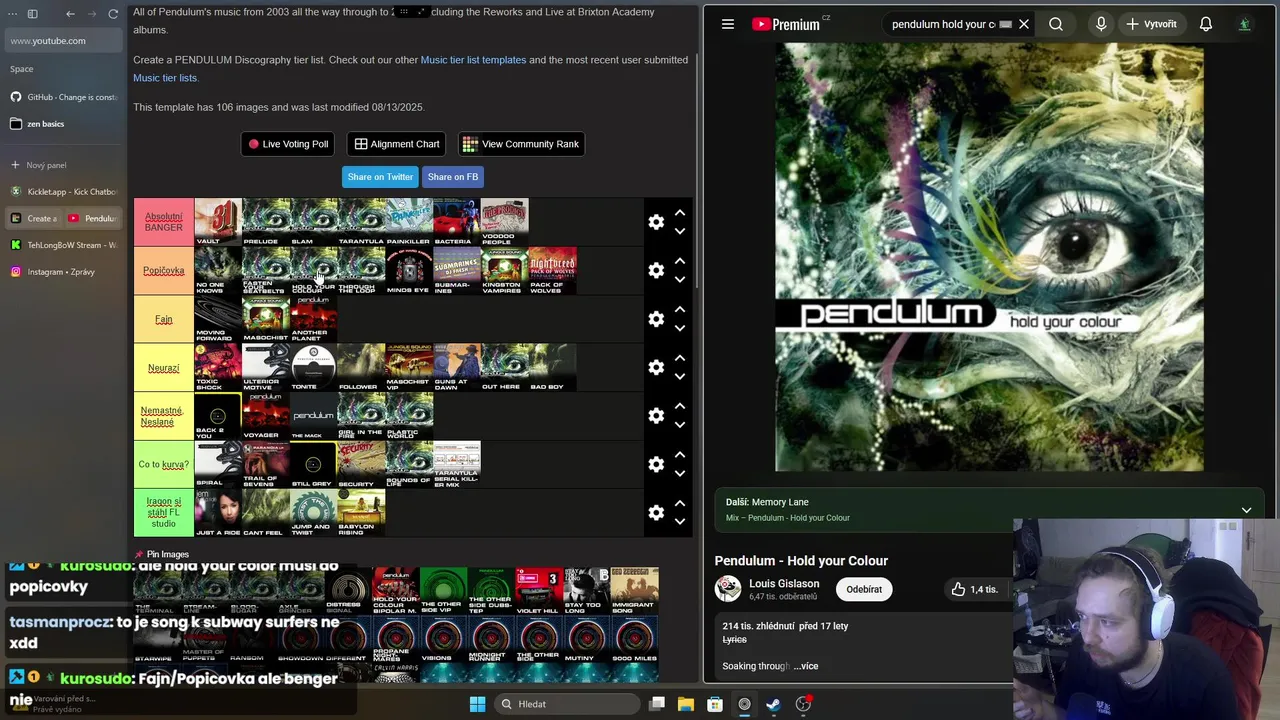Screen dimensions: 1280x720
Task: Focus the YouTube search input field
Action: click(x=942, y=24)
